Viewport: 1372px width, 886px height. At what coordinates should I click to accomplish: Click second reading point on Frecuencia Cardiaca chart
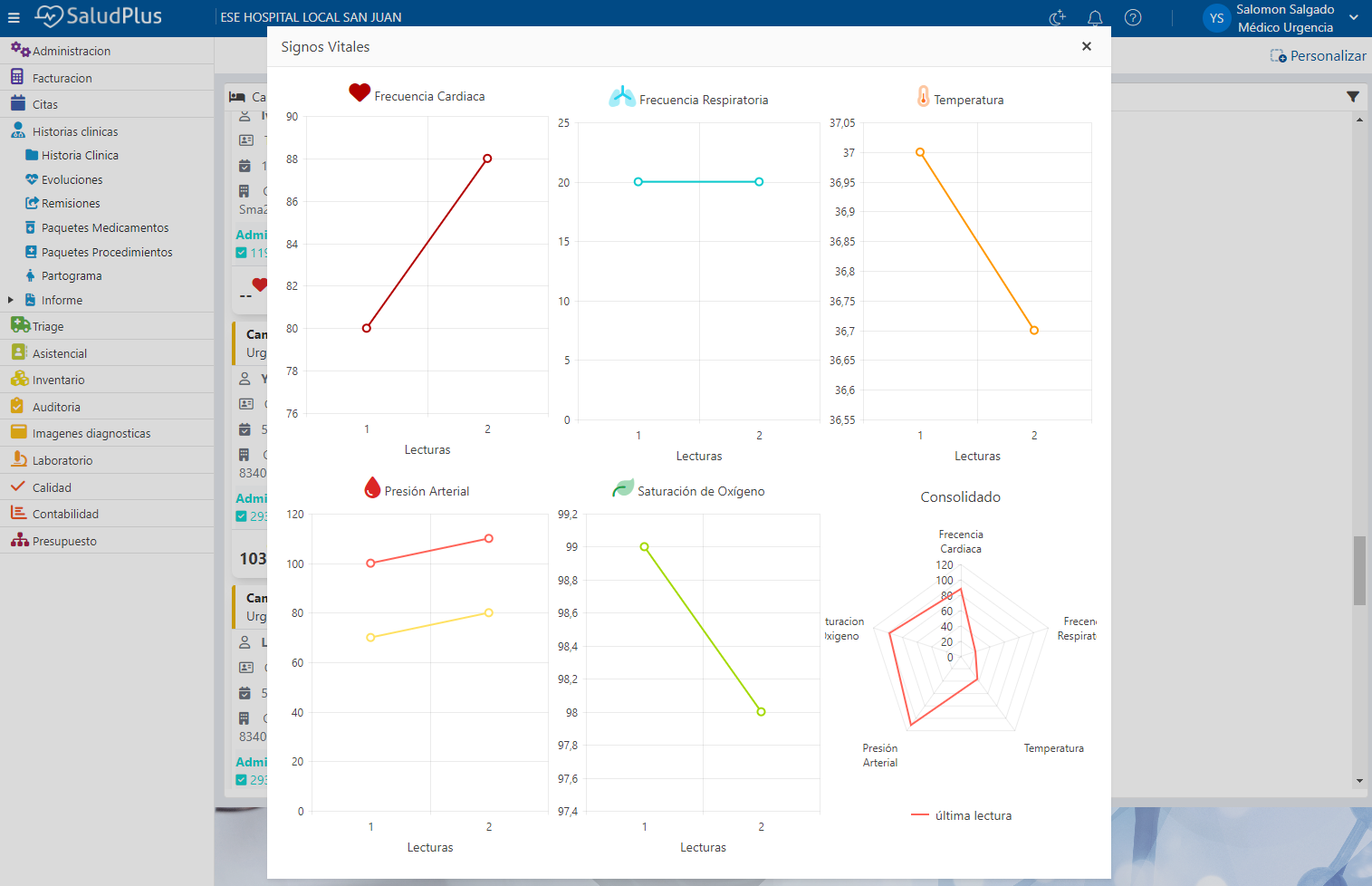pos(487,159)
